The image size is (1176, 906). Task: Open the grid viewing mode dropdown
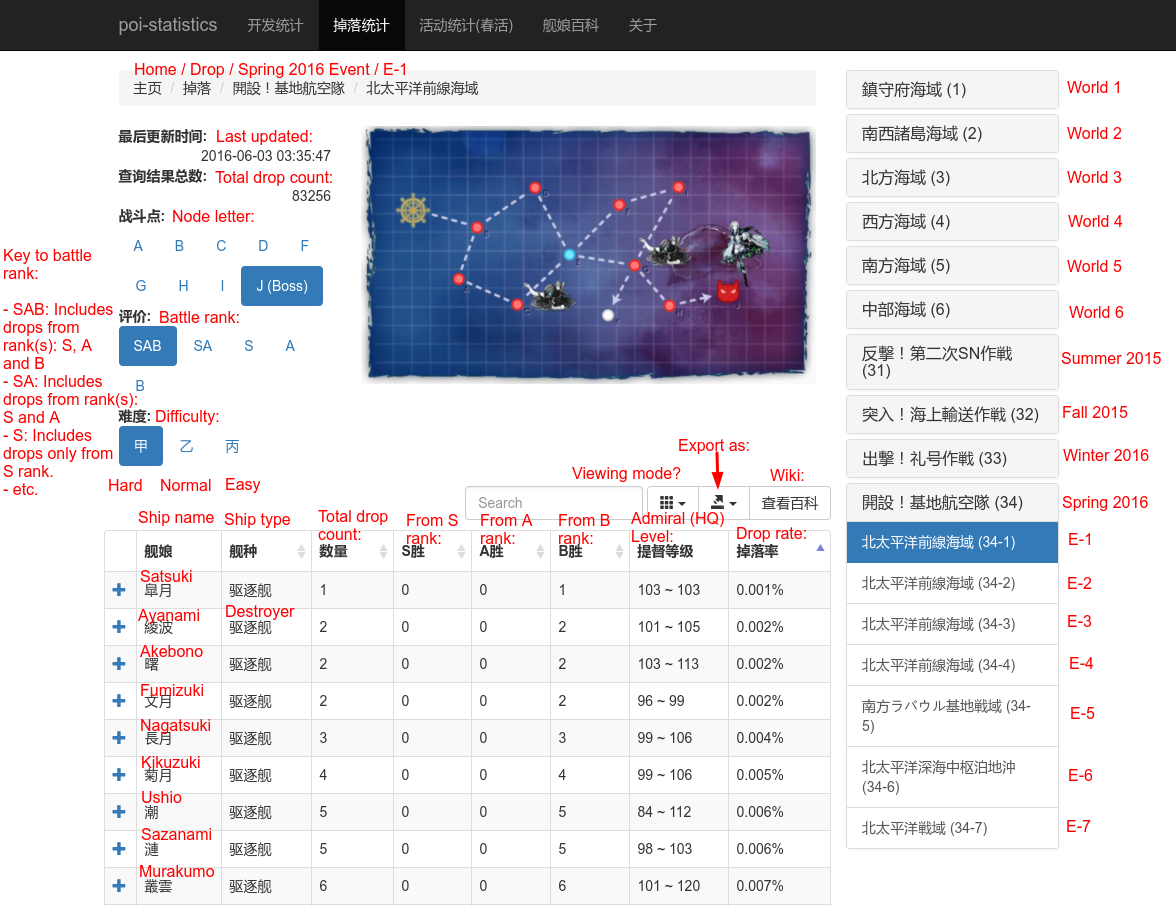(672, 502)
